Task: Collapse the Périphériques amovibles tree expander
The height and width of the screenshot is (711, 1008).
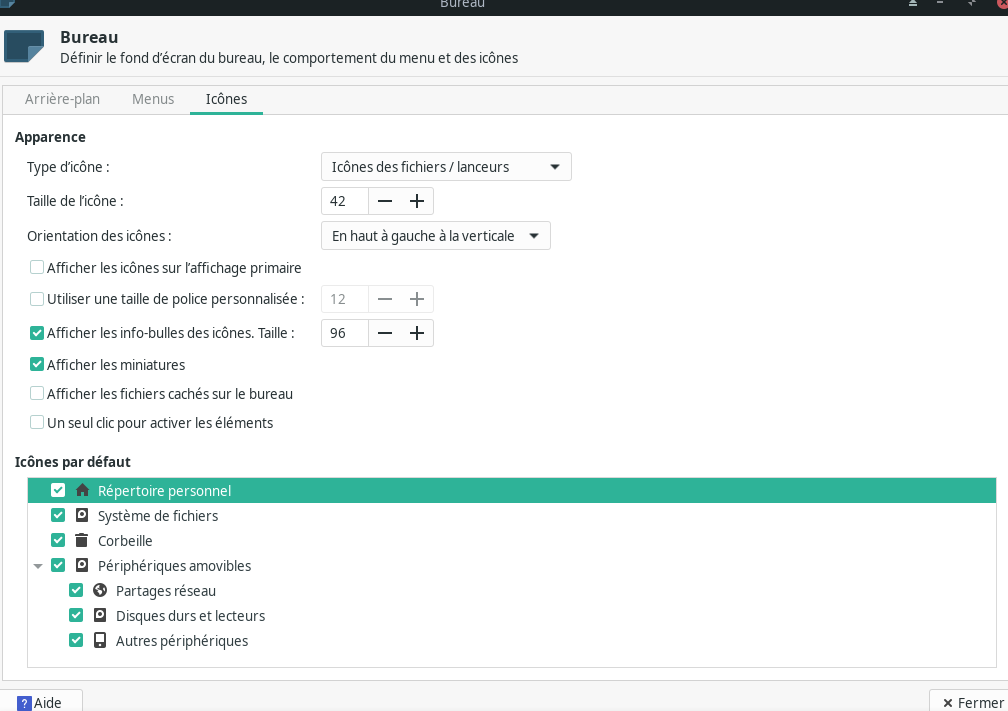Action: [x=38, y=566]
